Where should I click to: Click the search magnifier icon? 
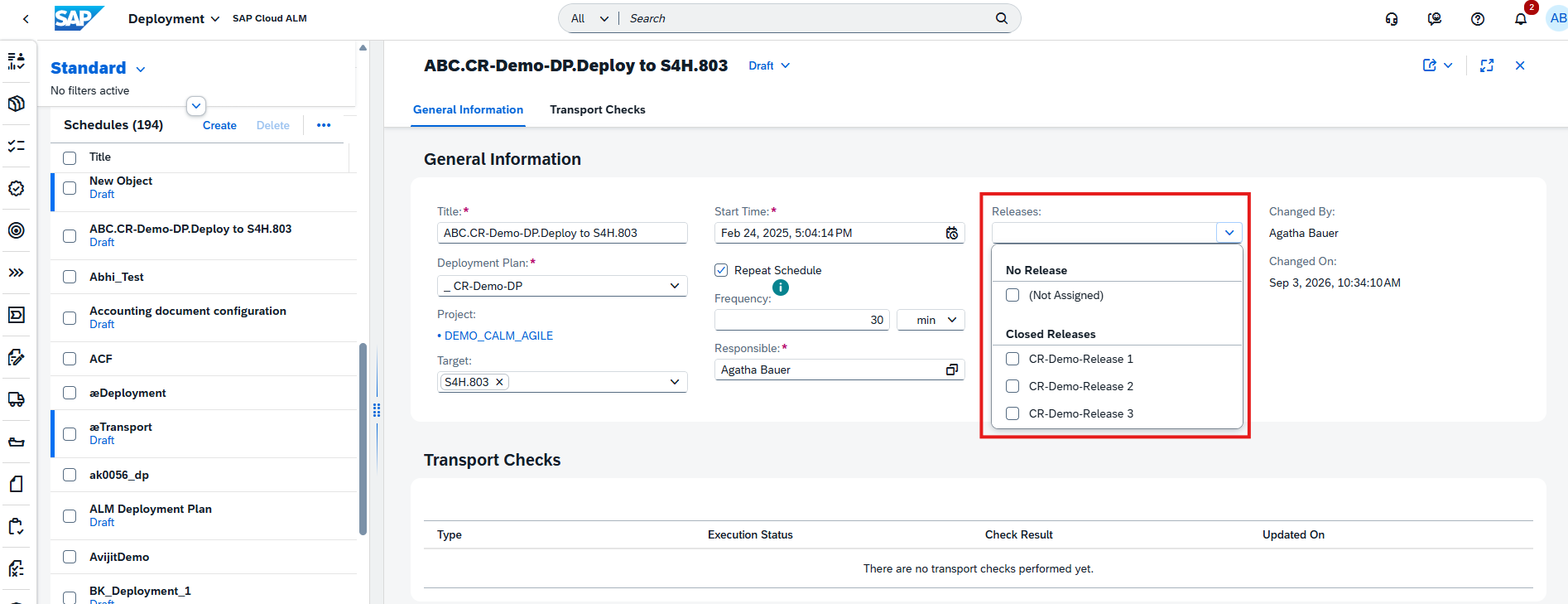coord(1002,18)
